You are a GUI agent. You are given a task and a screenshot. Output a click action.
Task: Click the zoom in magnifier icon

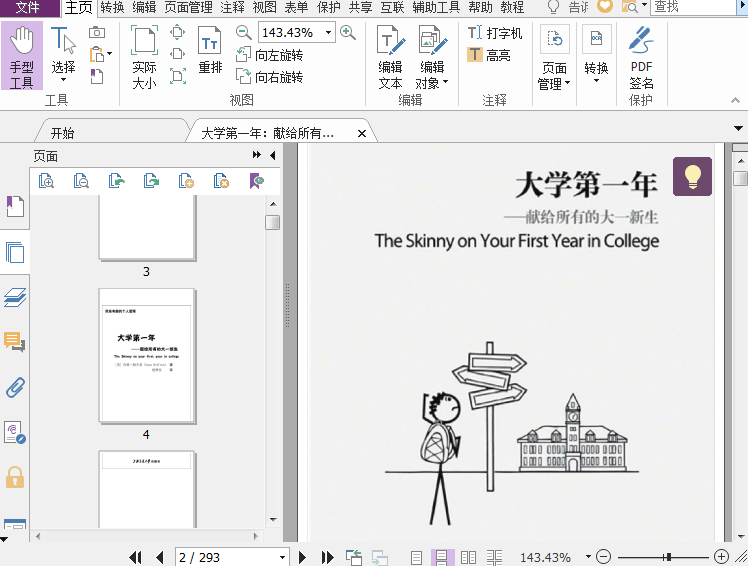coord(348,32)
